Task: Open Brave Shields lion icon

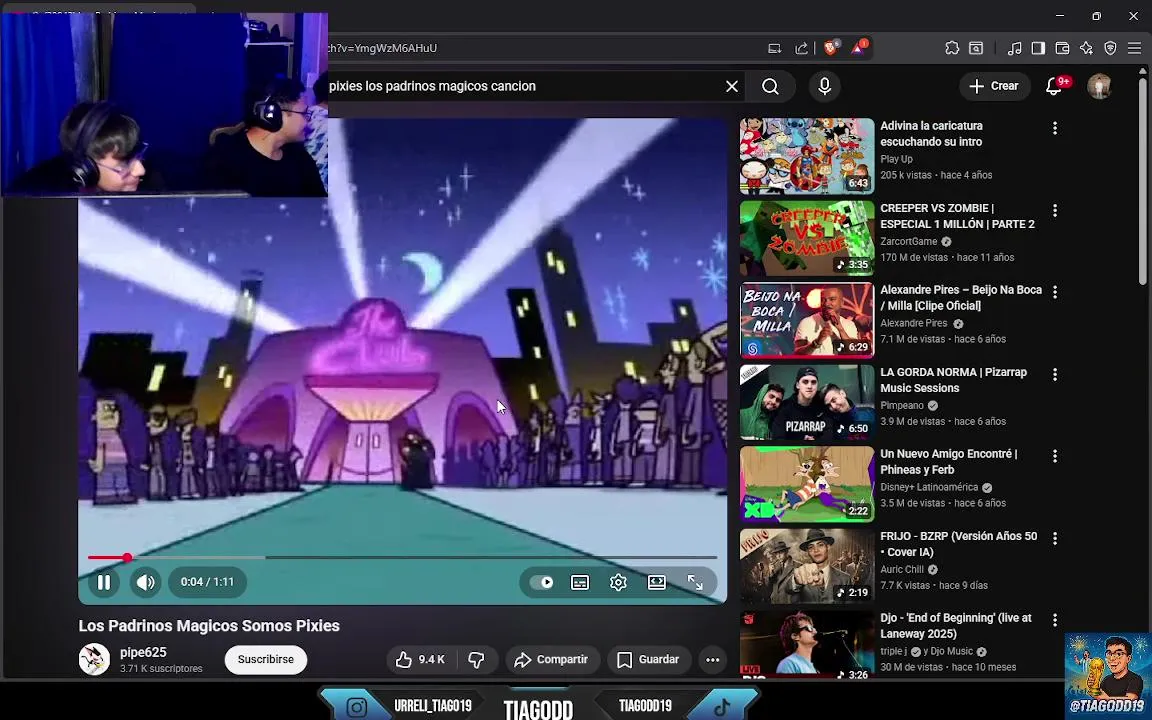Action: tap(831, 48)
